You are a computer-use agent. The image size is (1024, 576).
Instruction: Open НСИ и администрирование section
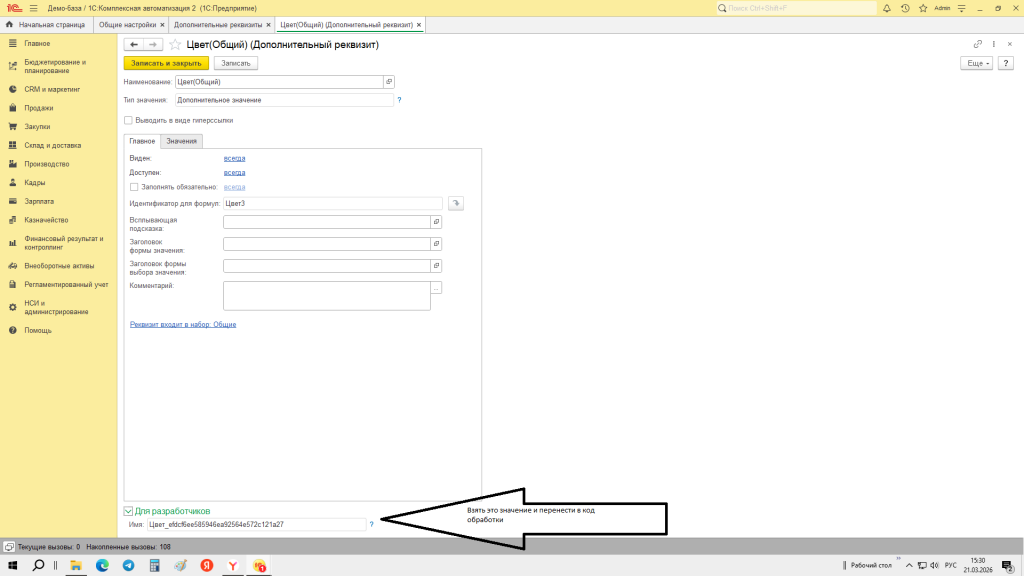point(56,308)
